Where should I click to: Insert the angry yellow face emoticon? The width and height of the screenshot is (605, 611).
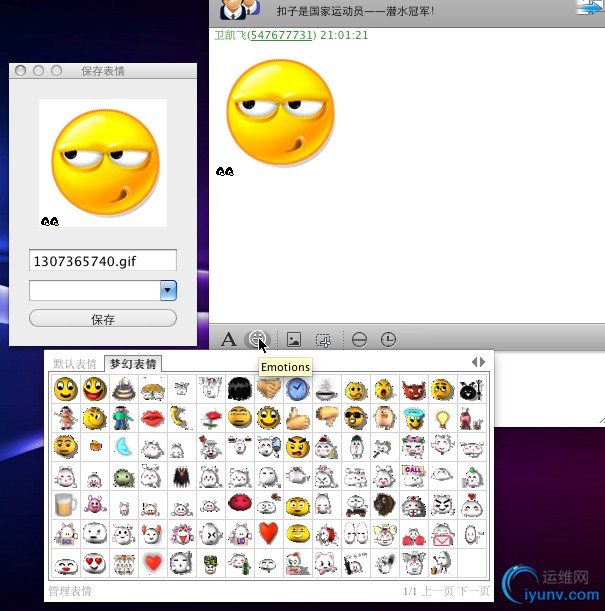[298, 447]
